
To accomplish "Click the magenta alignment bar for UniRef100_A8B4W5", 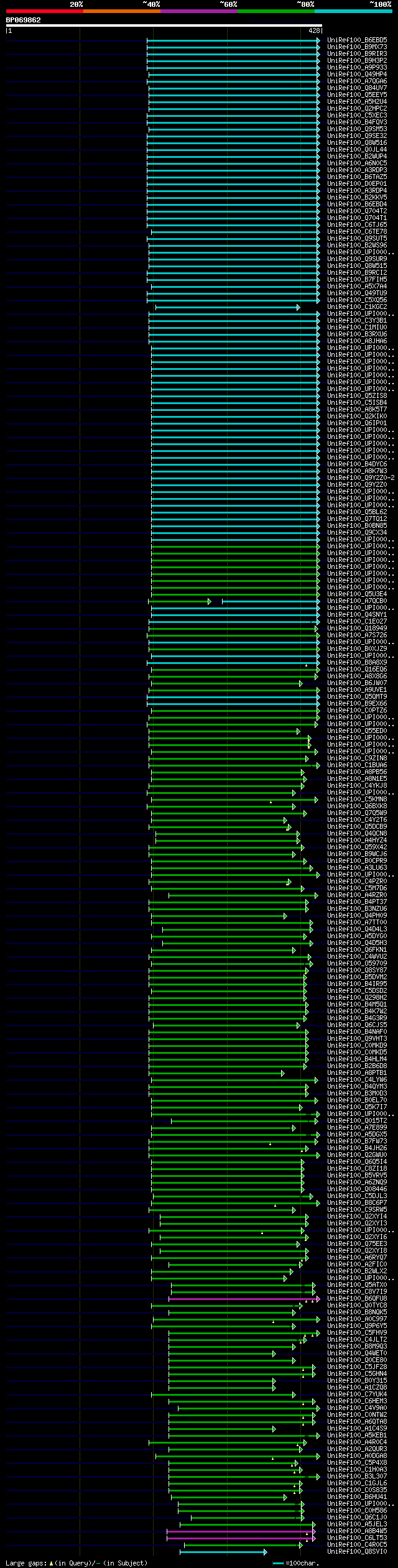I will pos(241,1531).
